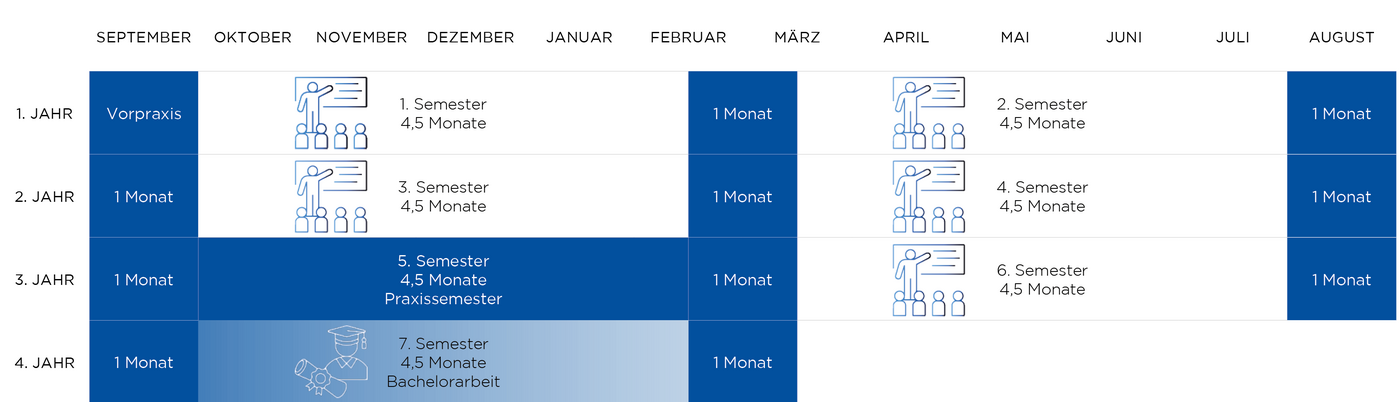Click the FEBRUAR column header

(x=688, y=37)
